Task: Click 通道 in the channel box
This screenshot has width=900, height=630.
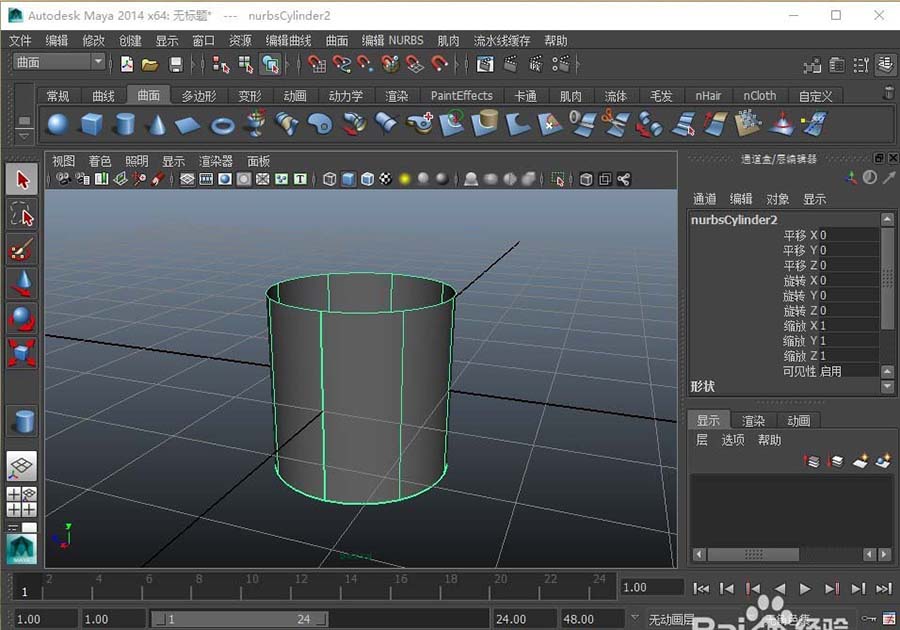Action: tap(704, 199)
